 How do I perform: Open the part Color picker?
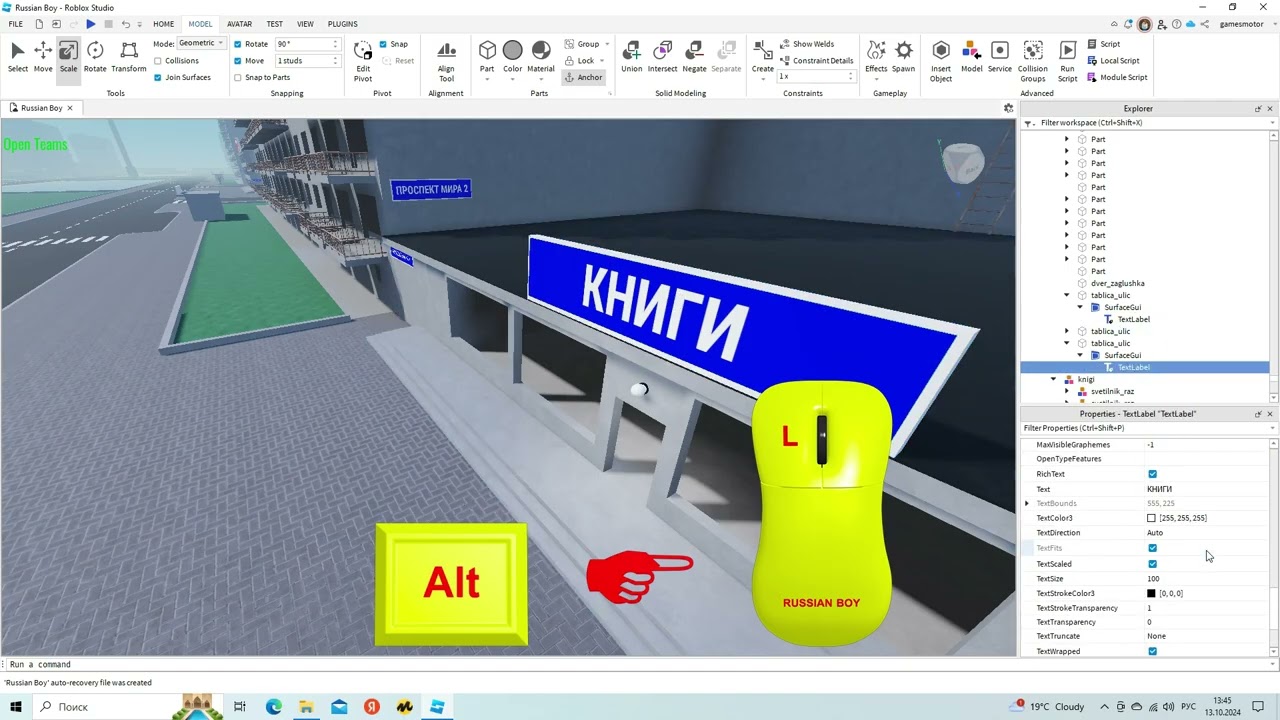point(513,57)
